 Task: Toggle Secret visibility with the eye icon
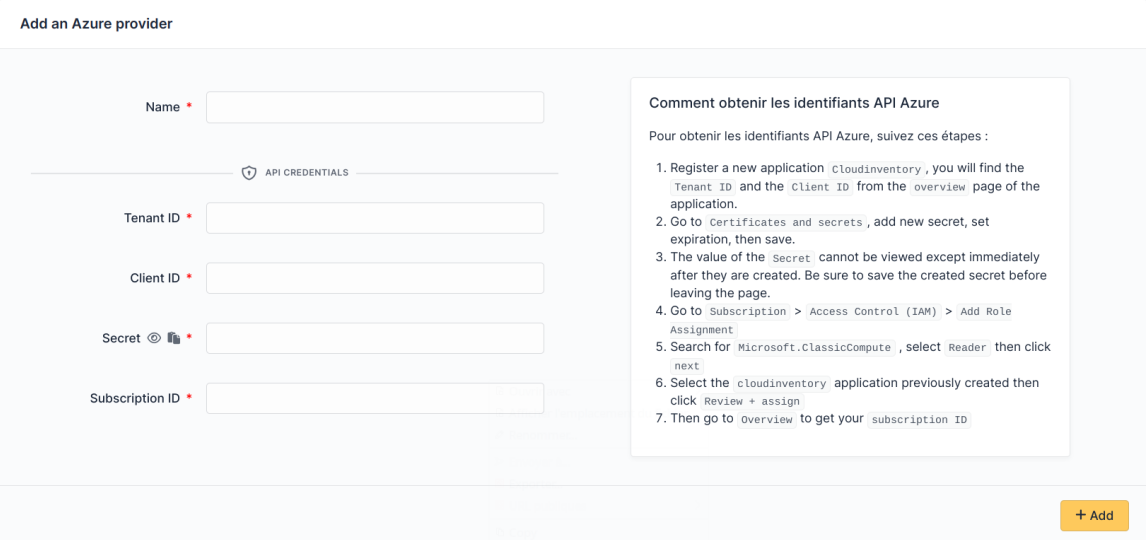click(154, 338)
